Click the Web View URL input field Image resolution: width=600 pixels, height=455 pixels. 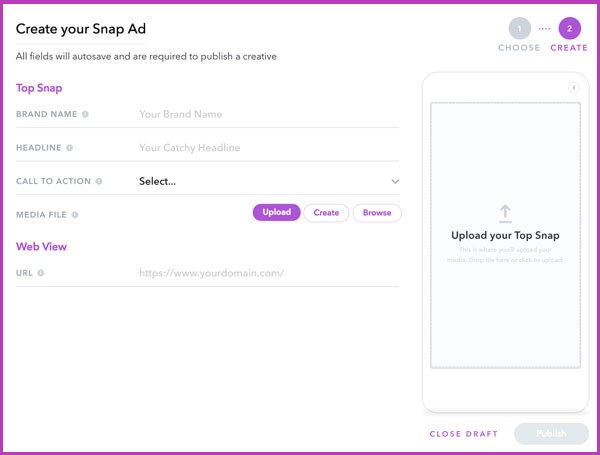tap(265, 272)
